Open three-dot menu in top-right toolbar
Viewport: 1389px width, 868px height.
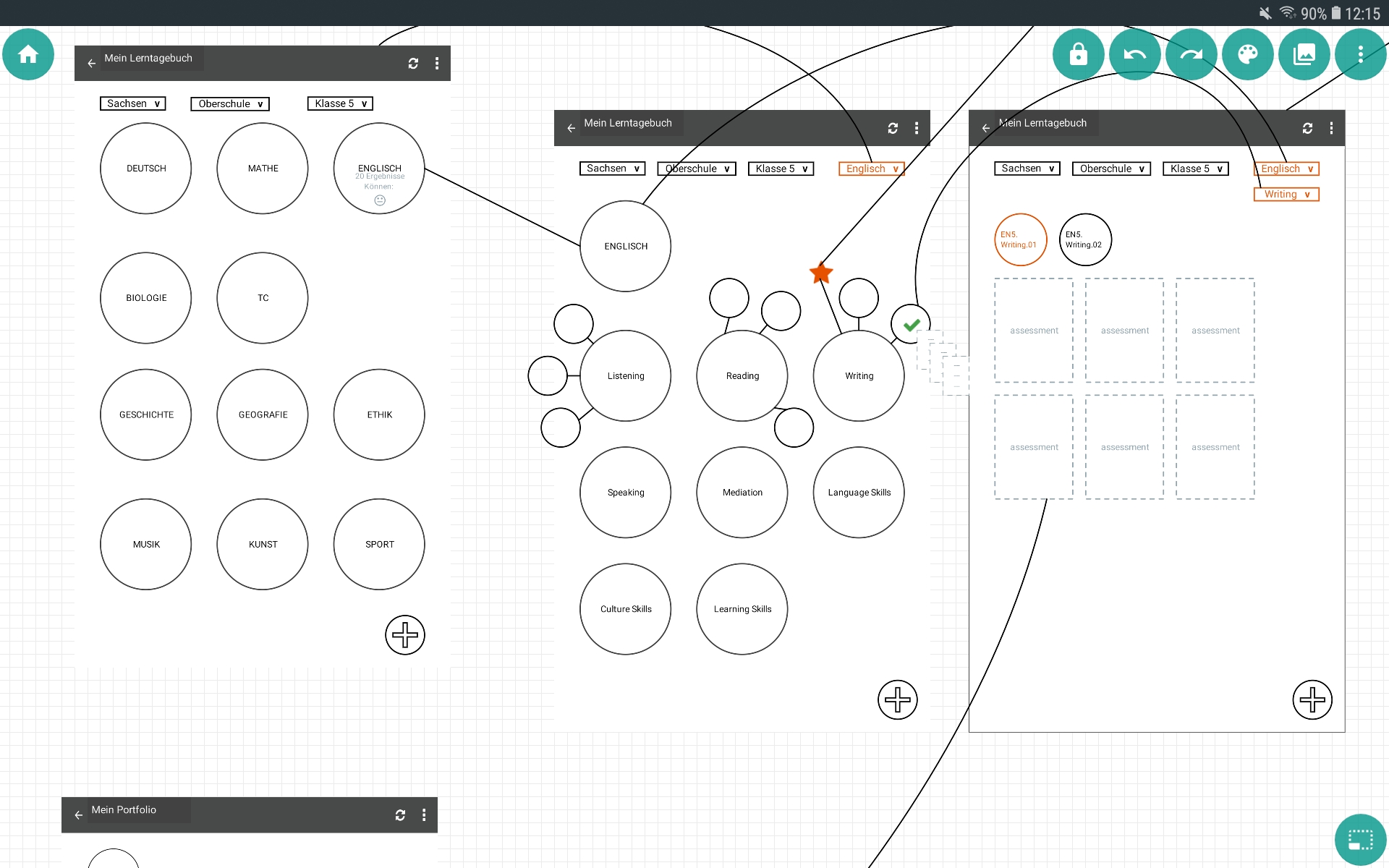click(x=1360, y=54)
